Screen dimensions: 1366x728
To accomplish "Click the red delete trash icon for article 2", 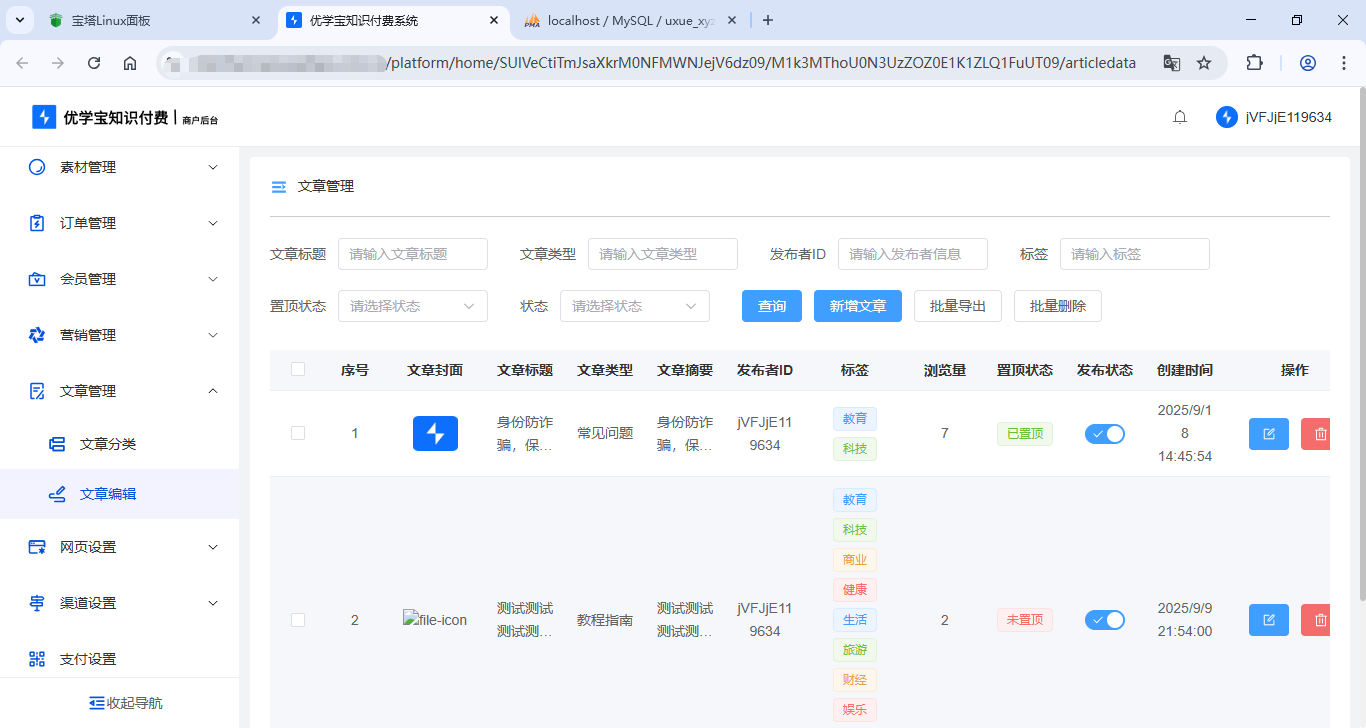I will (x=1318, y=619).
